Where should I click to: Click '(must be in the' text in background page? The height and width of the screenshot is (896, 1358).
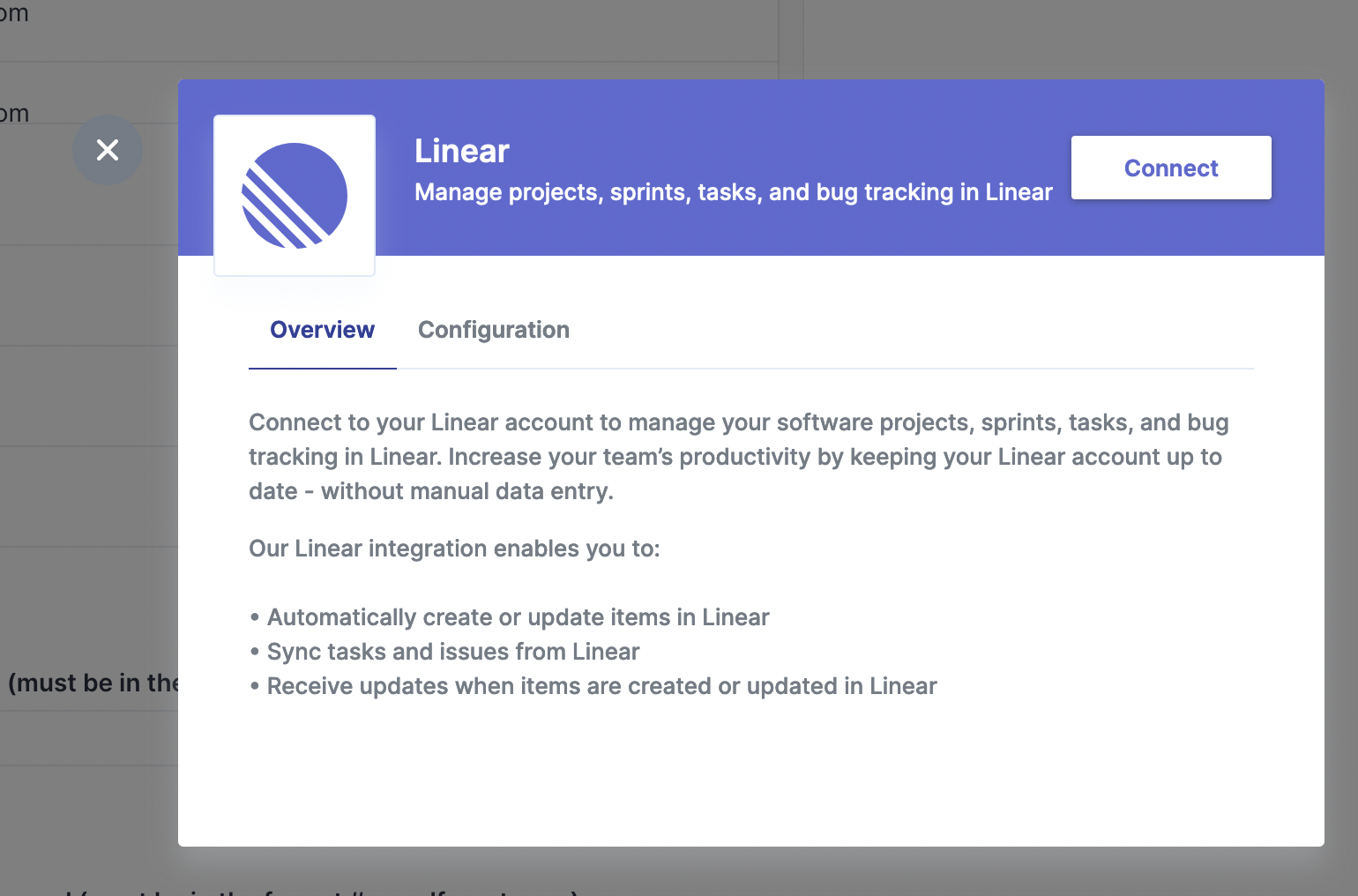click(93, 683)
